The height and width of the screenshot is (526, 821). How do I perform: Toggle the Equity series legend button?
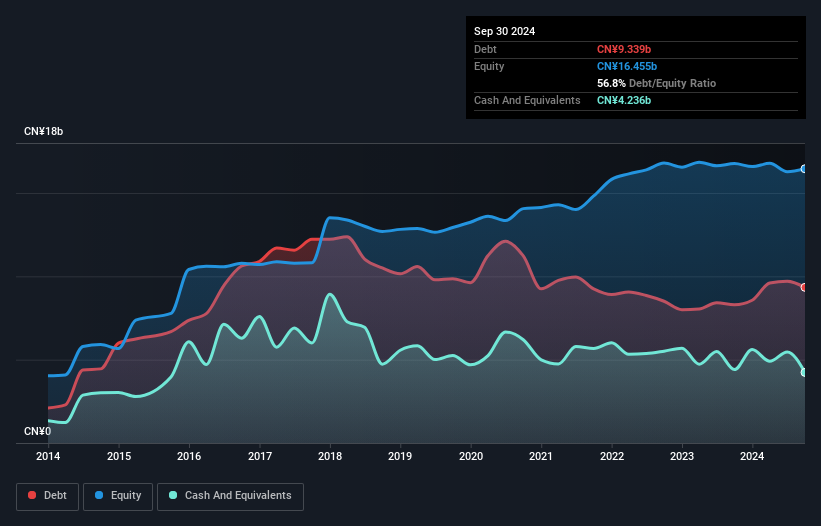tap(118, 496)
